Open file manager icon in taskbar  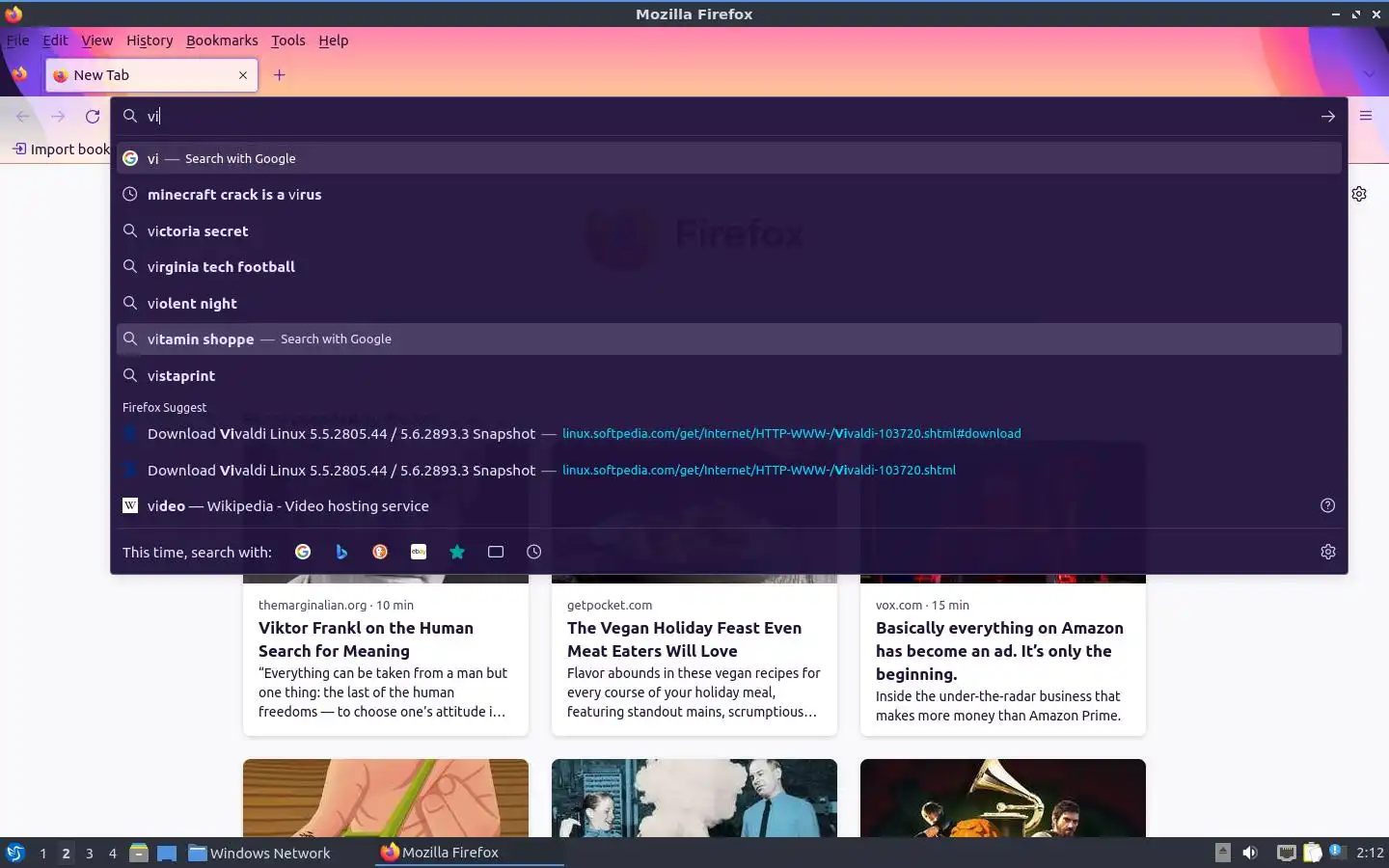pos(139,853)
